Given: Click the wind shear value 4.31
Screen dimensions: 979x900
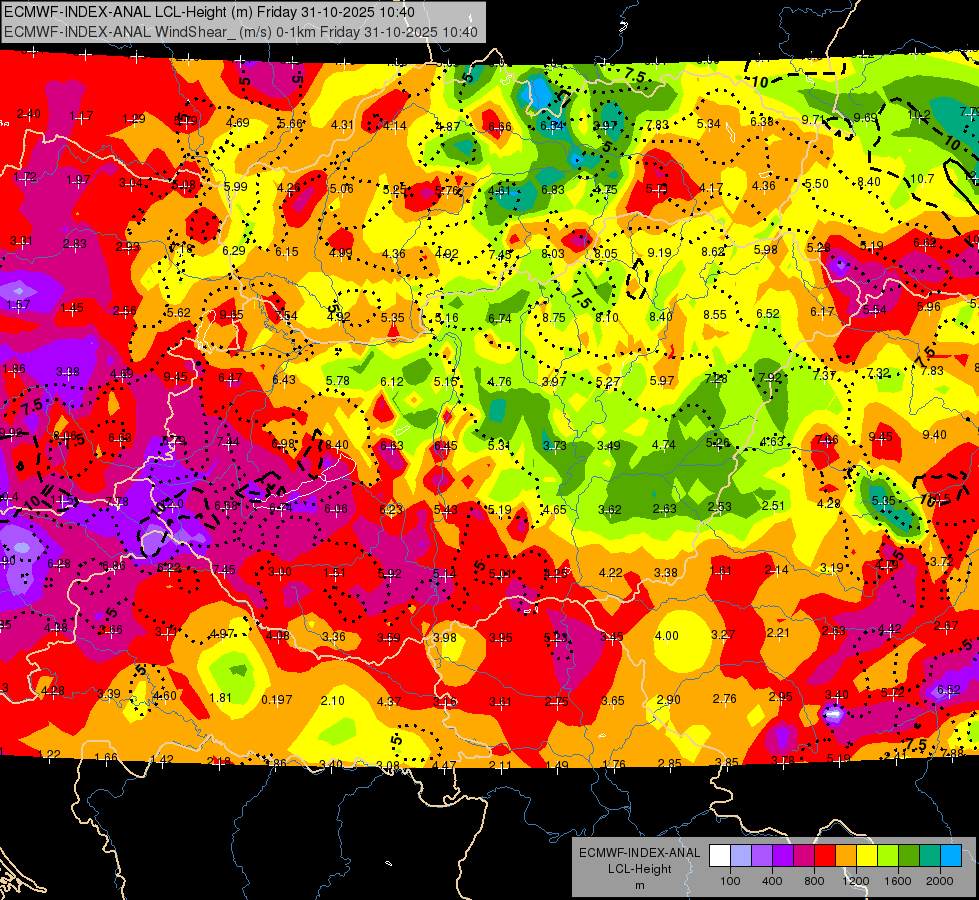Looking at the screenshot, I should click(x=342, y=125).
